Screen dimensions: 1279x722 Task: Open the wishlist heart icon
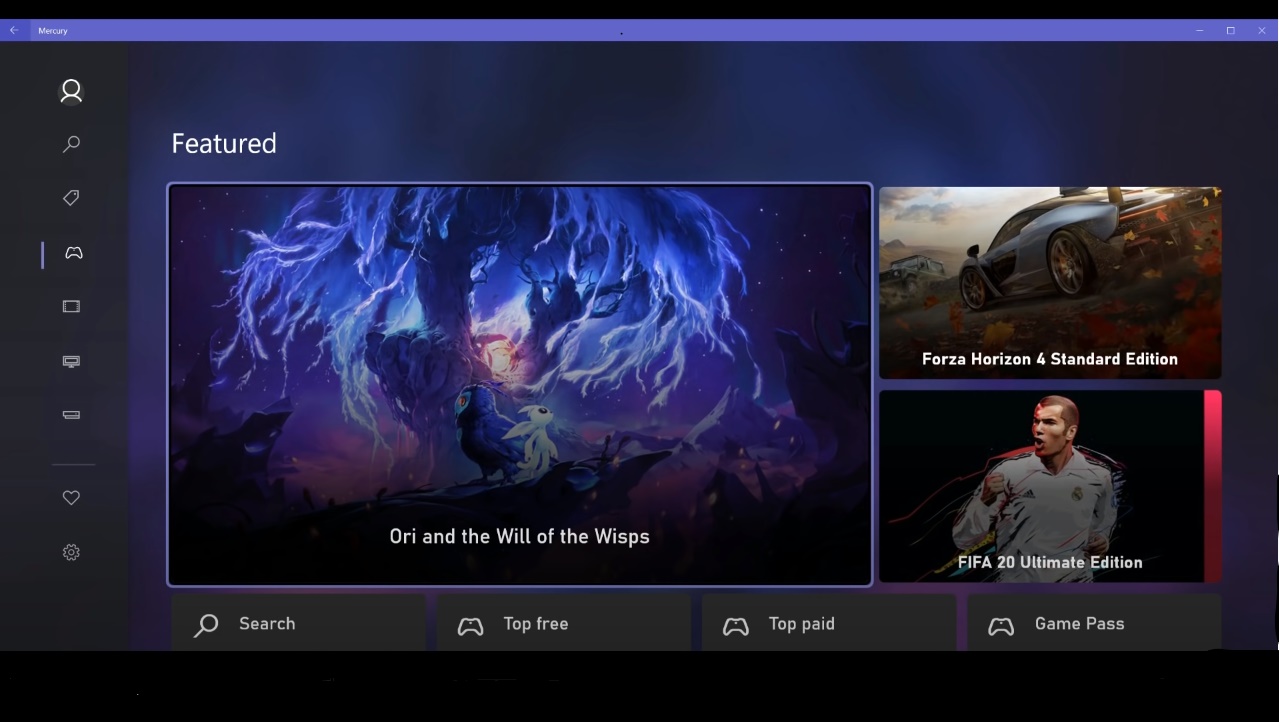71,498
